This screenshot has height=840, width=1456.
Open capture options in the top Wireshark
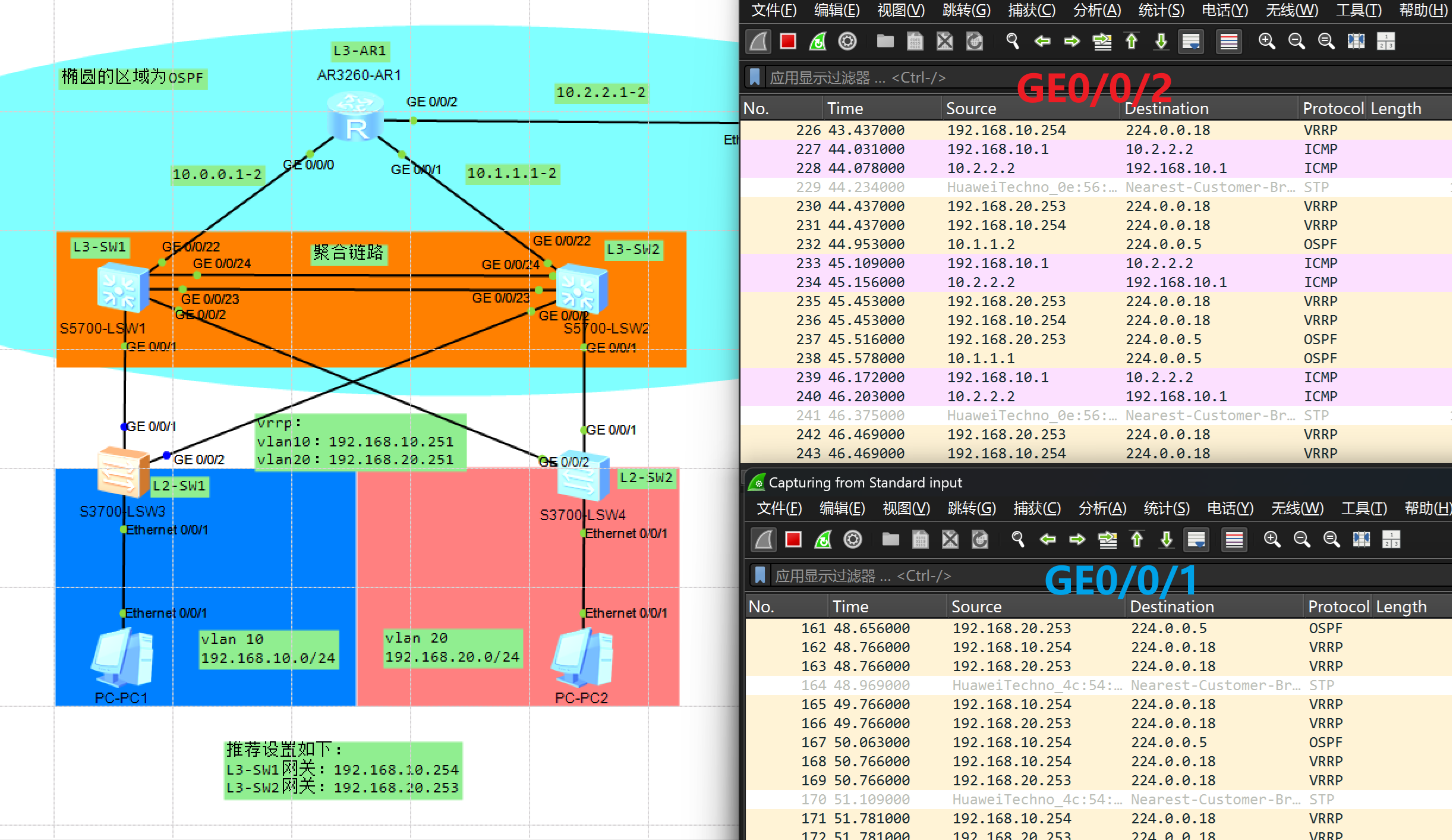(847, 41)
